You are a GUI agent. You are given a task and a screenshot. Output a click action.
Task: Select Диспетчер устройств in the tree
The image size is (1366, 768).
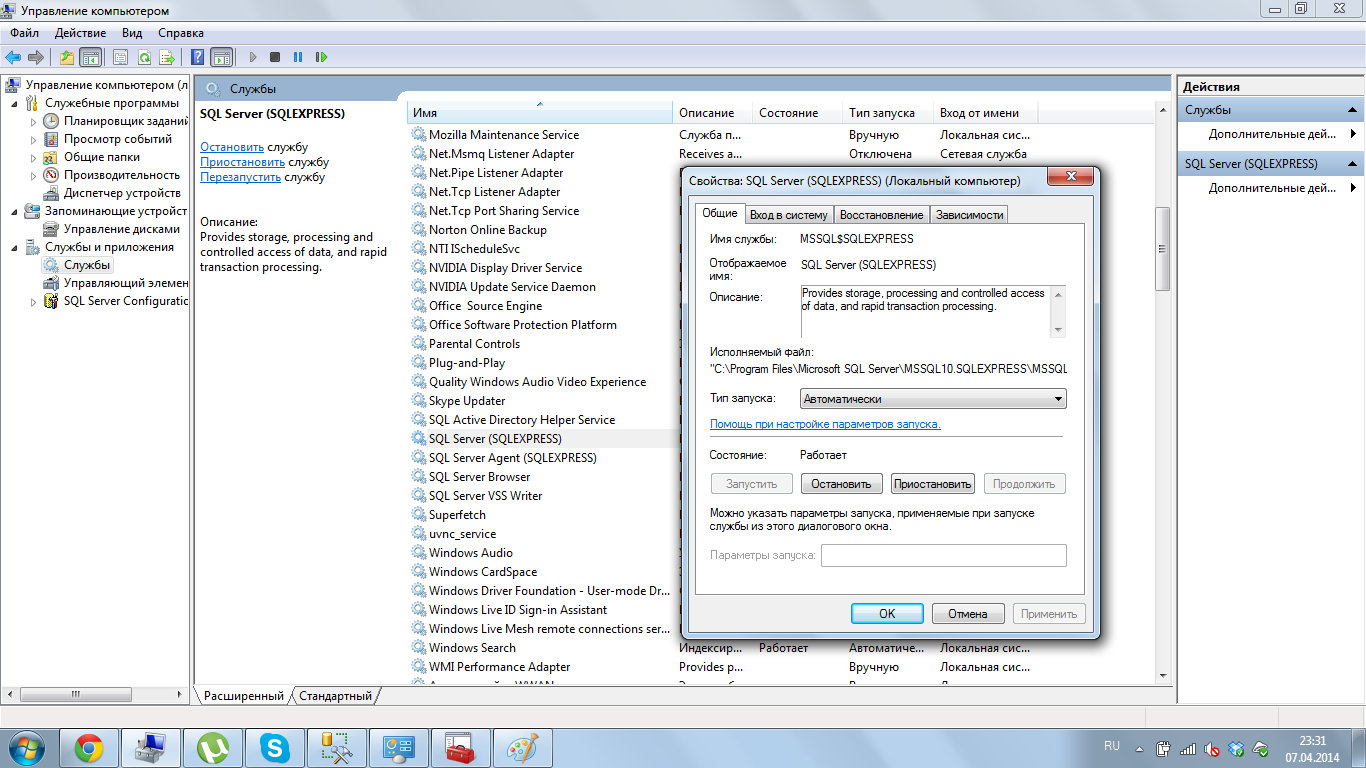point(122,193)
